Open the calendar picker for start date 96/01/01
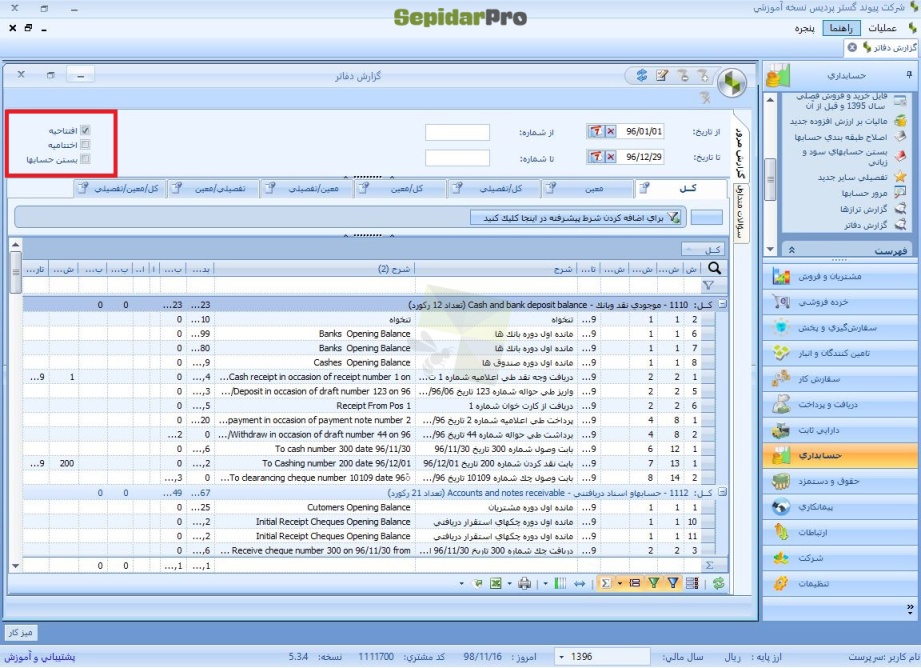 (596, 131)
